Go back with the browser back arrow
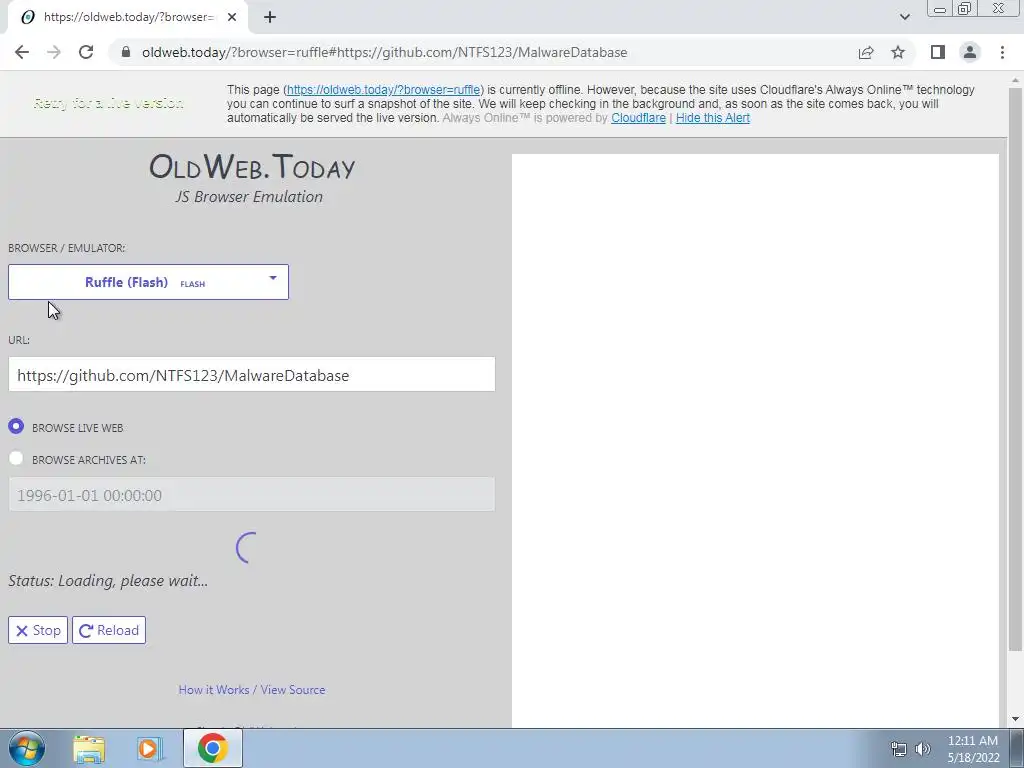This screenshot has height=768, width=1024. tap(22, 52)
